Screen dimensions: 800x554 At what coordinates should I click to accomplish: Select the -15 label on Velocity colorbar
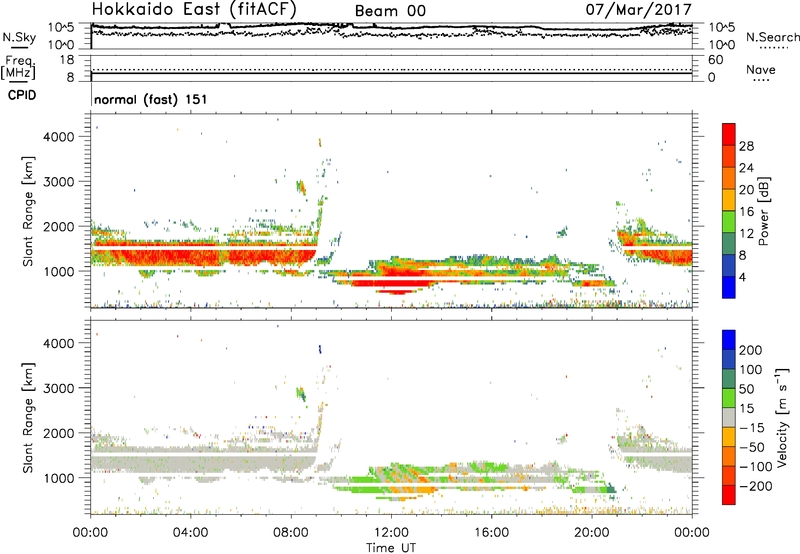coord(752,428)
